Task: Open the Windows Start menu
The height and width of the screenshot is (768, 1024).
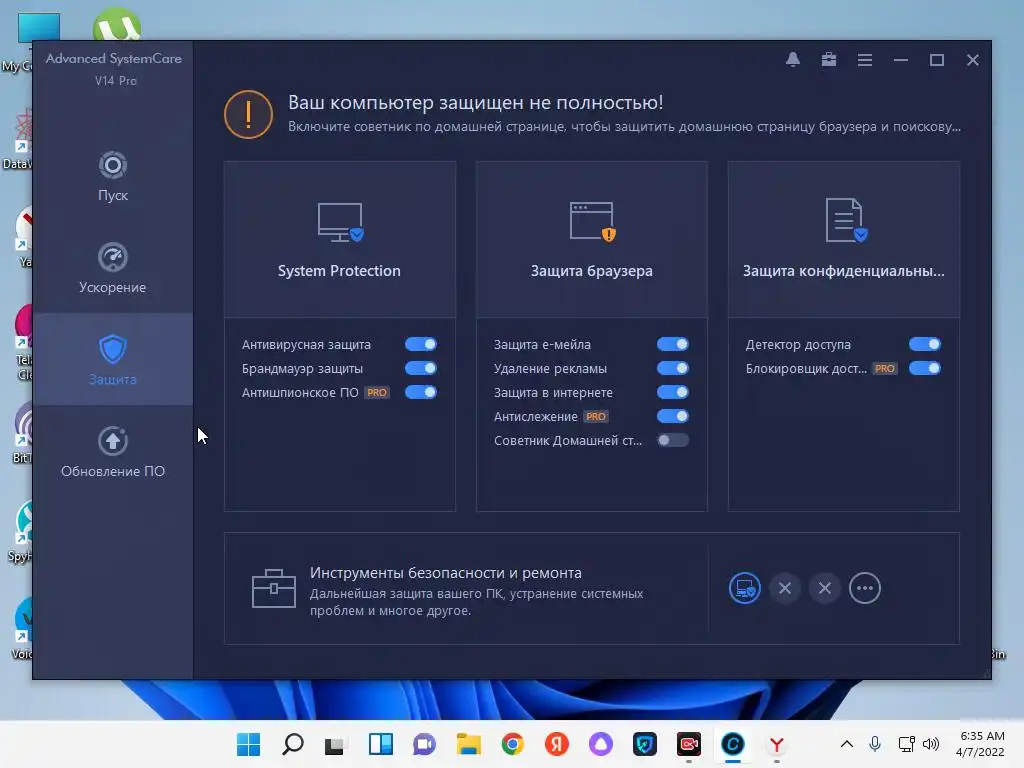Action: pos(248,744)
